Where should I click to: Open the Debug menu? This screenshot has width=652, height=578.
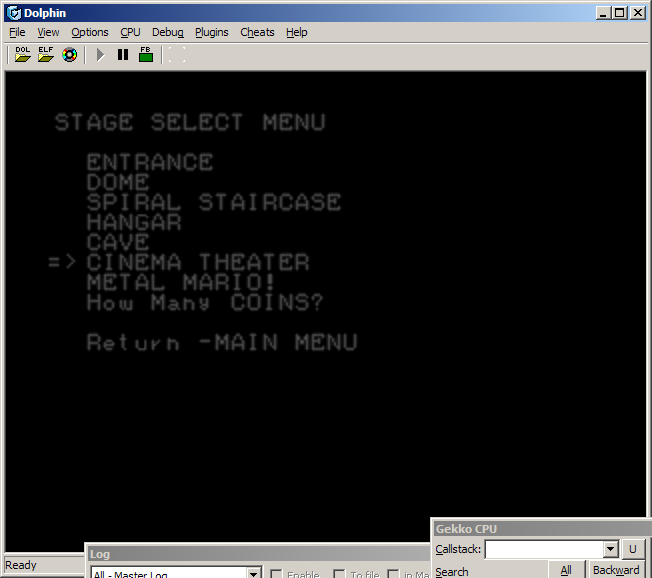pos(168,32)
